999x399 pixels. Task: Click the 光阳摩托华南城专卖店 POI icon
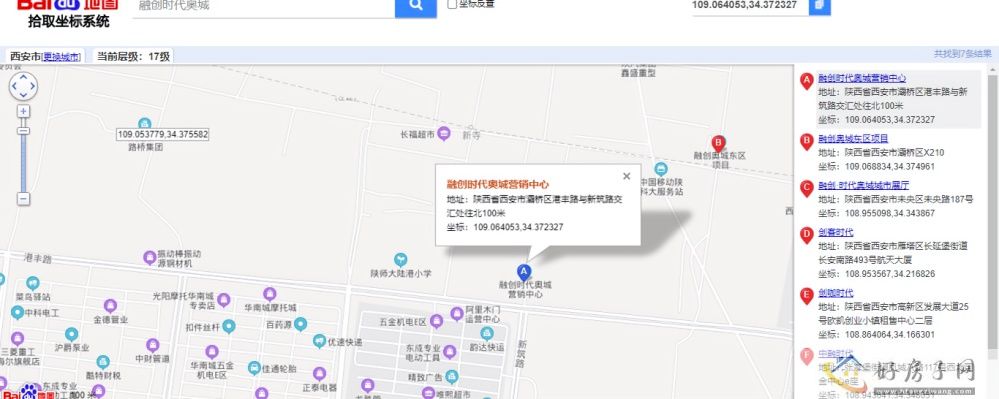coord(223,300)
